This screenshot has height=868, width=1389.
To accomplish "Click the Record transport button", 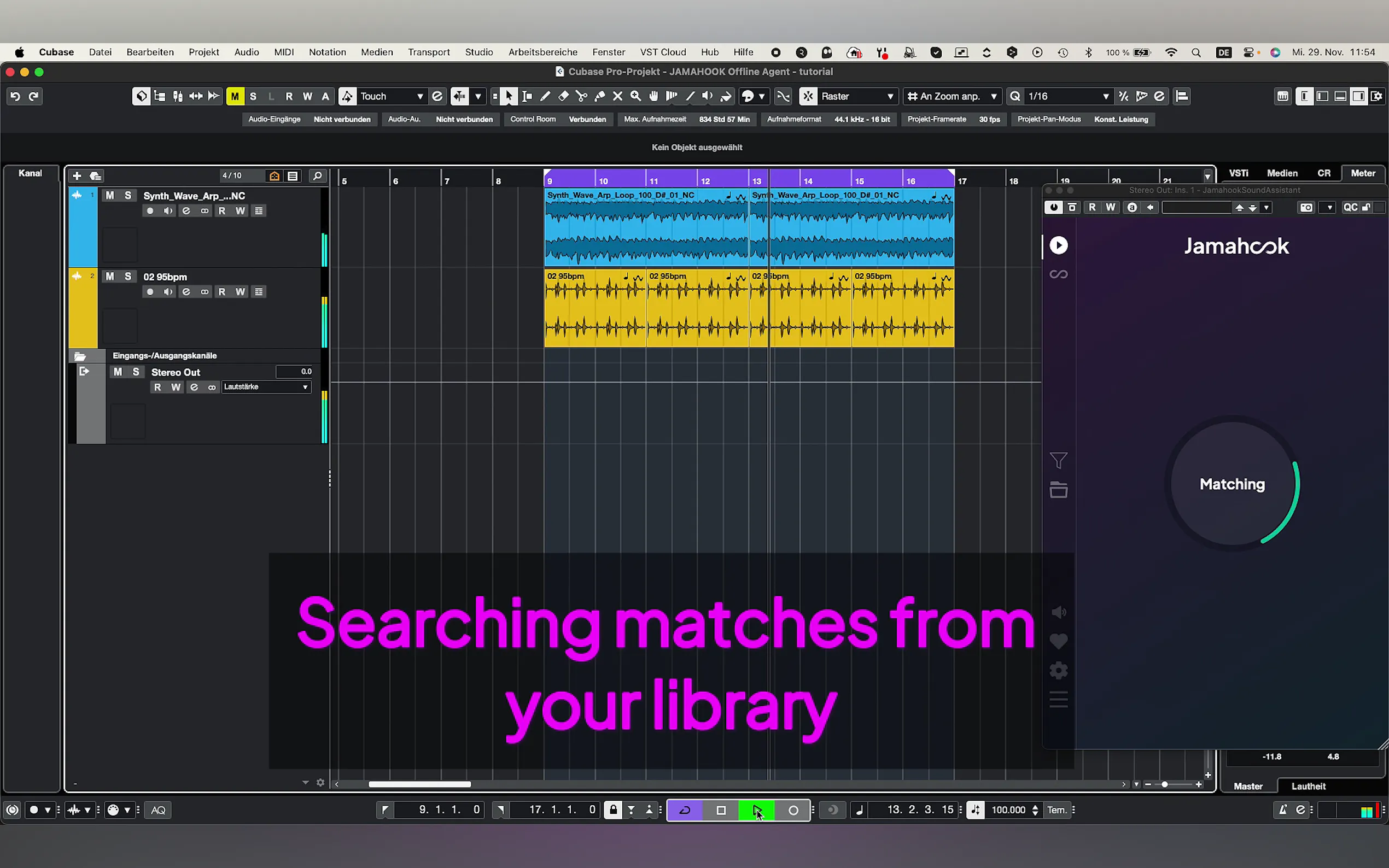I will point(793,811).
